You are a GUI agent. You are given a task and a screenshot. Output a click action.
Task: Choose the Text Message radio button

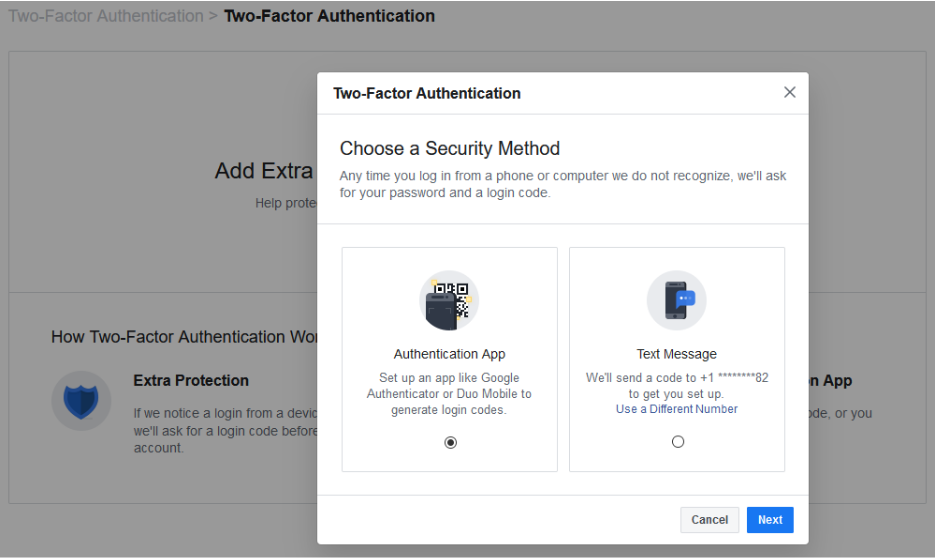(x=678, y=442)
